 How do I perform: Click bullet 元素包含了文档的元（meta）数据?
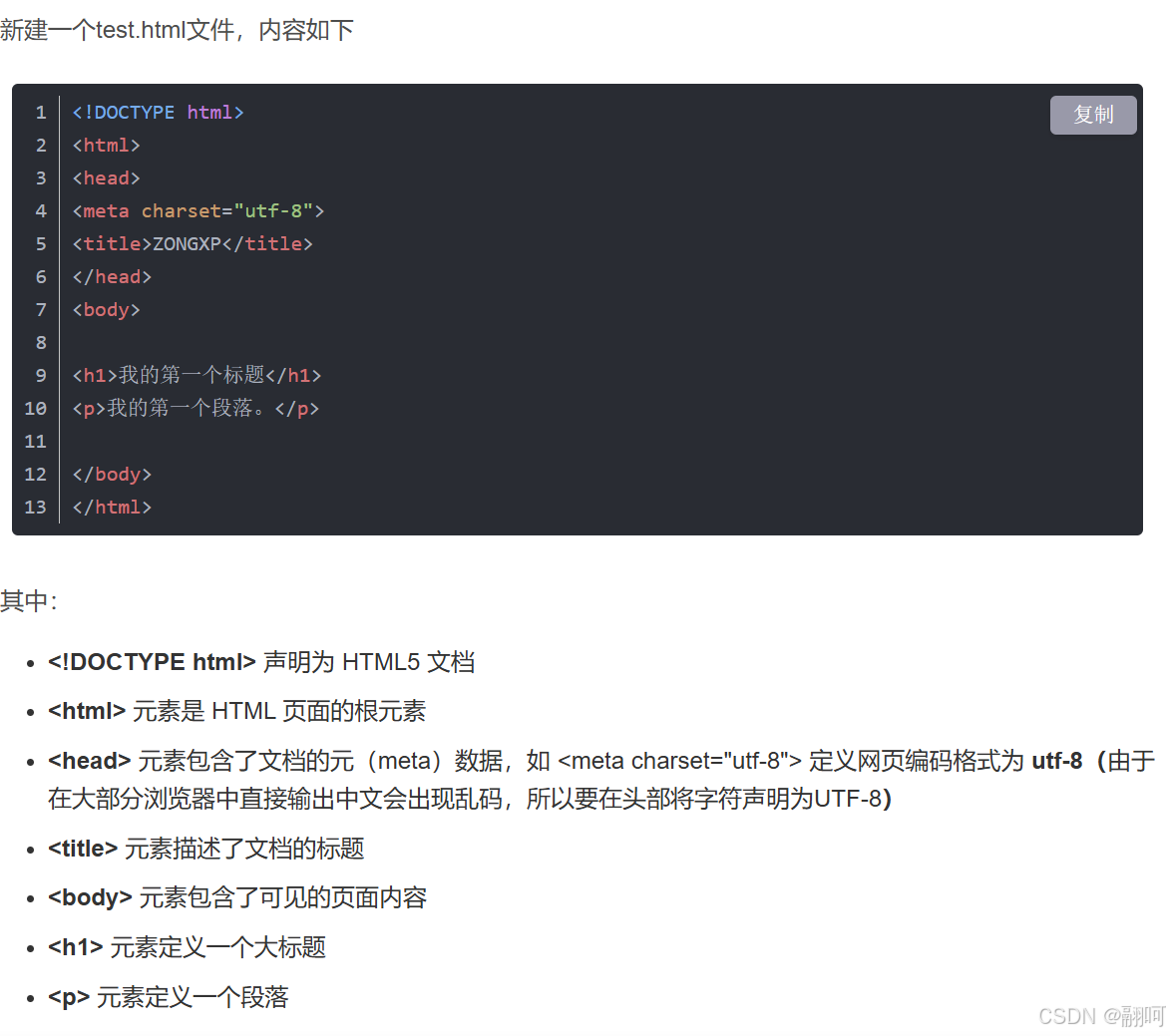tap(601, 780)
